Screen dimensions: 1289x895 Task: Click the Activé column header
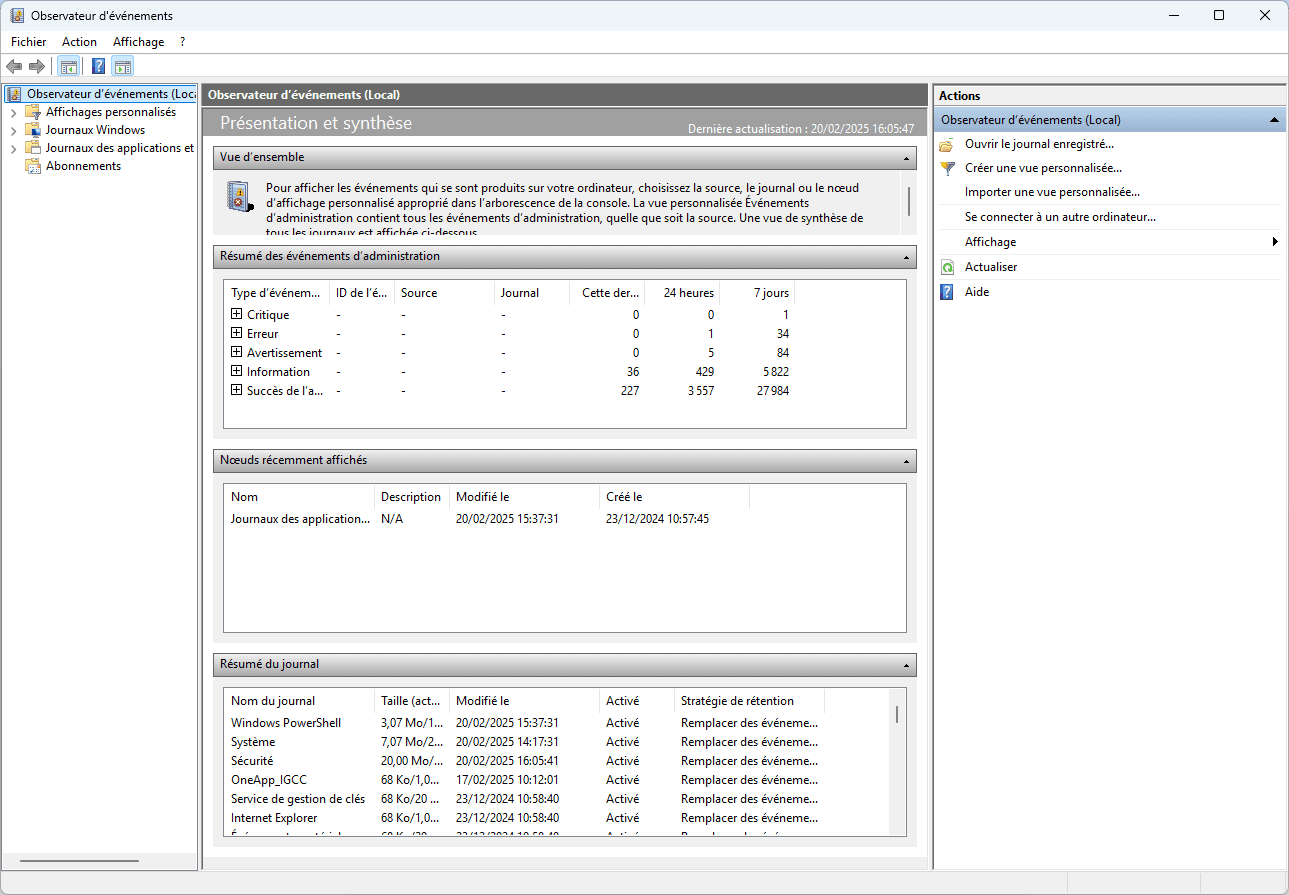tap(637, 701)
